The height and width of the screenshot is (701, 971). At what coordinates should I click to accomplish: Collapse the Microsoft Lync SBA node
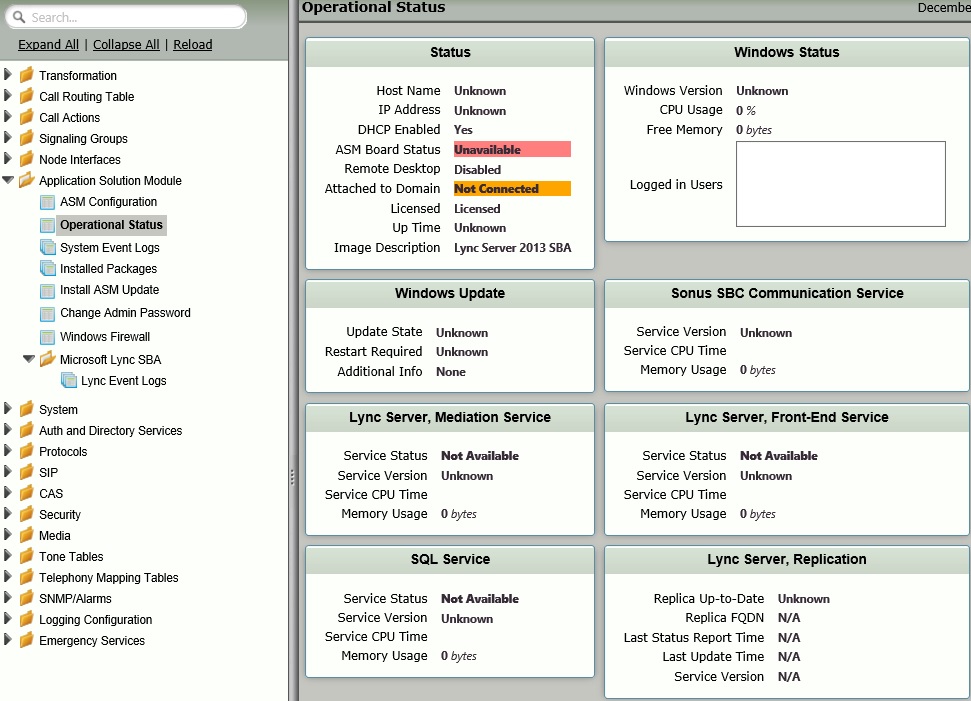tap(29, 359)
